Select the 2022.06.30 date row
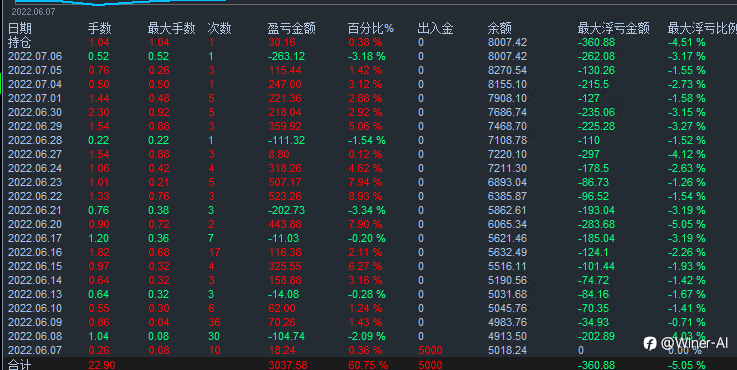The width and height of the screenshot is (737, 370). 35,112
